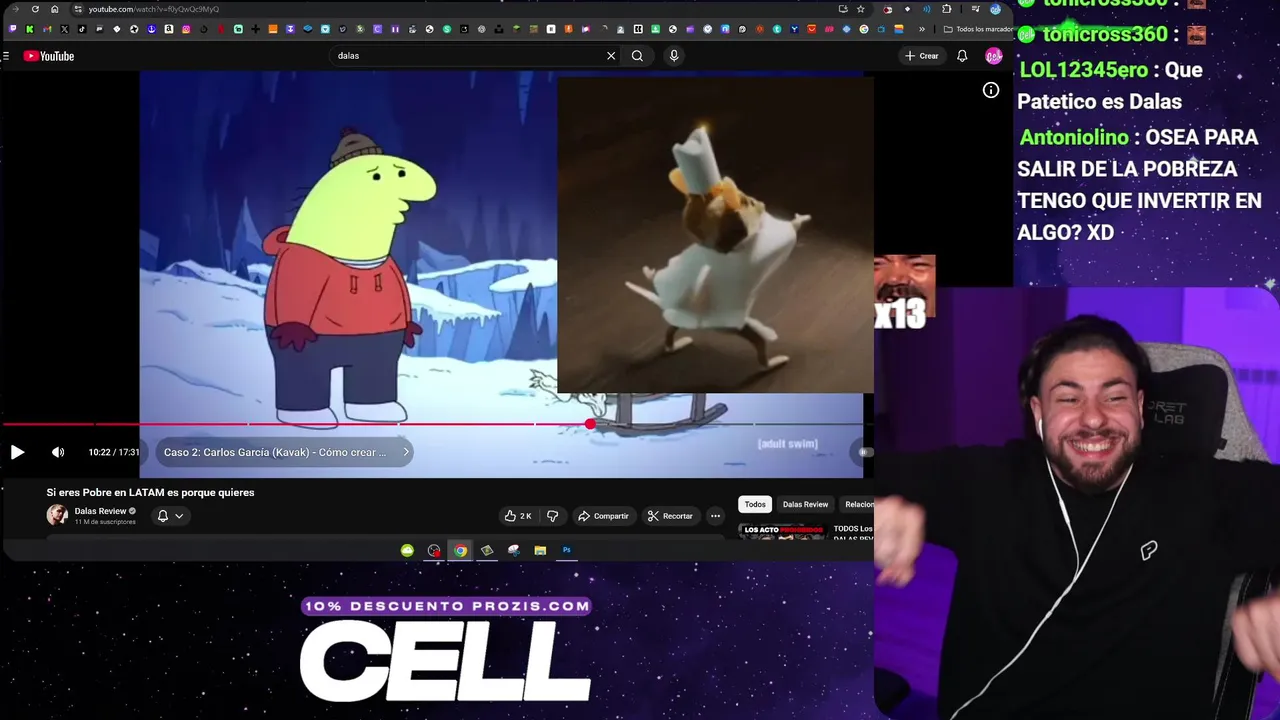1280x720 pixels.
Task: Select the Todos filter chip
Action: coord(755,504)
